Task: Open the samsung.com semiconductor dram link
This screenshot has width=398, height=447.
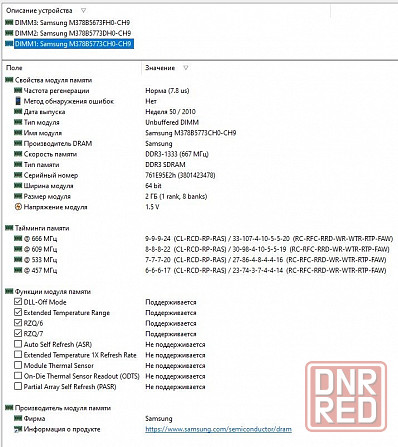Action: (218, 429)
